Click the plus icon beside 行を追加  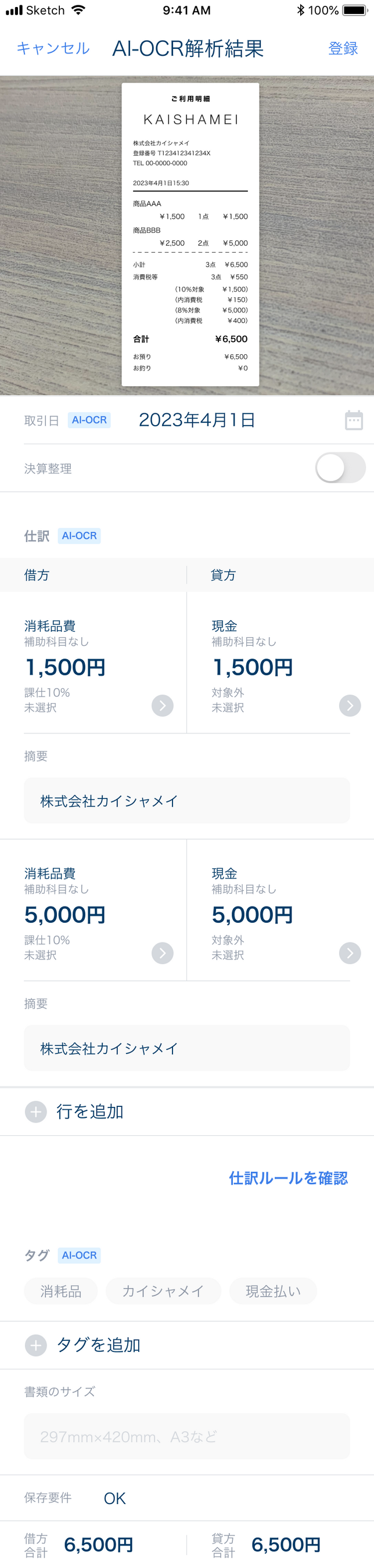(36, 1112)
